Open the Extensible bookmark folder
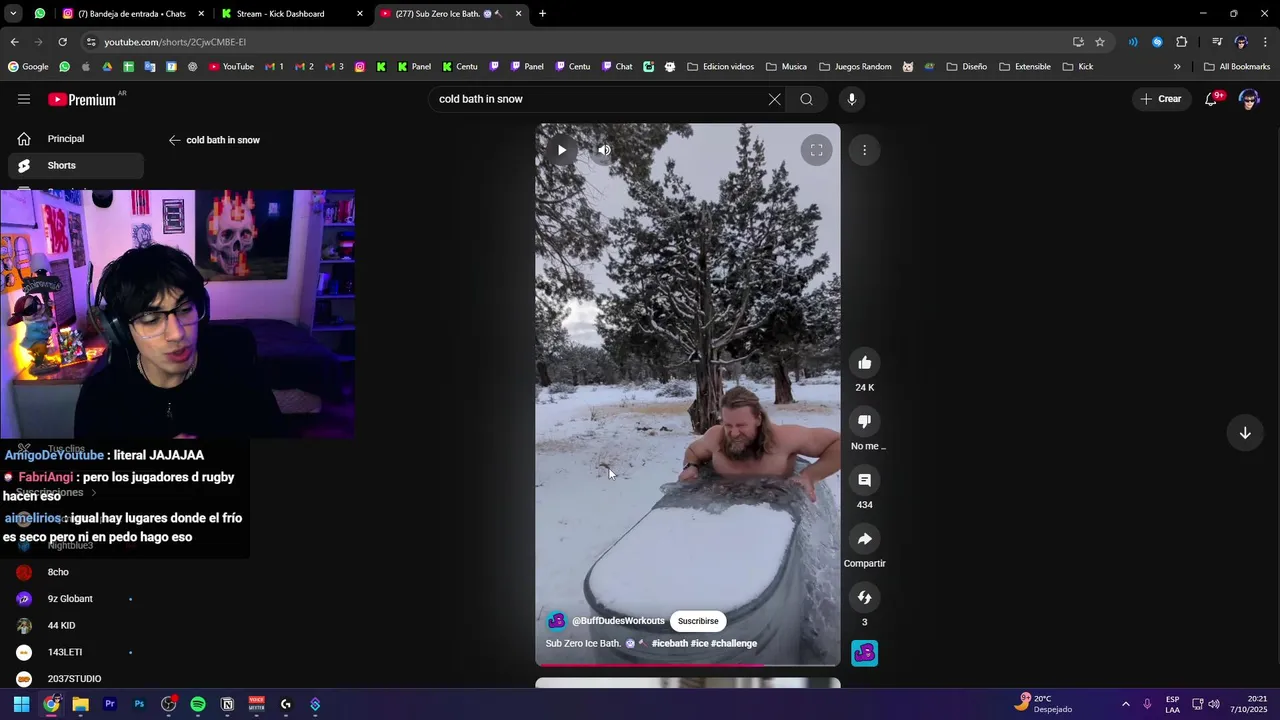This screenshot has width=1280, height=720. [1024, 67]
